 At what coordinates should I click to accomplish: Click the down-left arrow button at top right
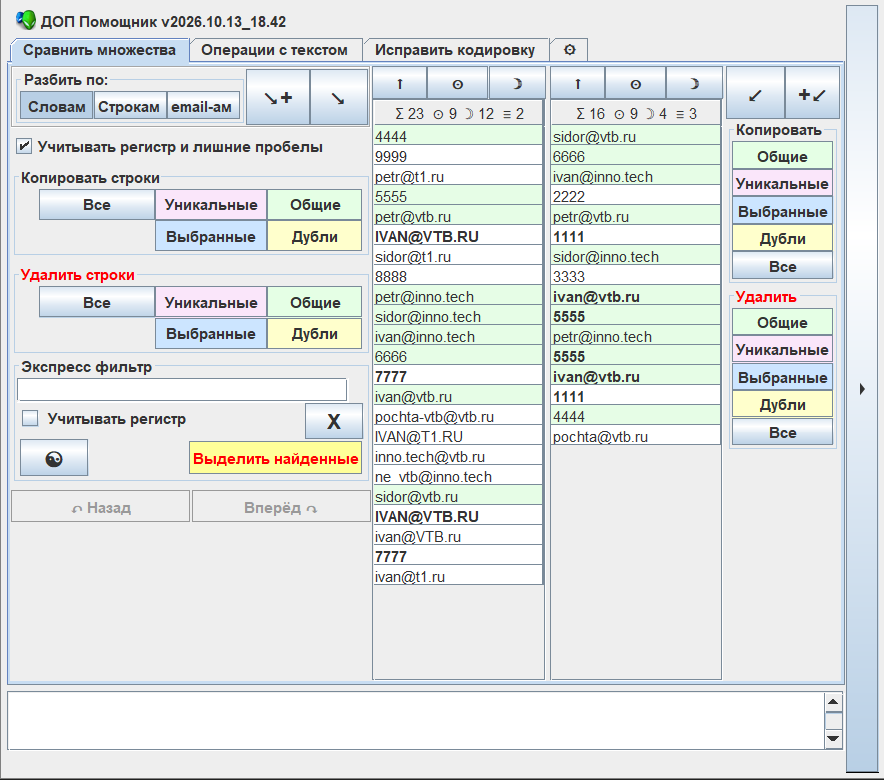pyautogui.click(x=755, y=94)
